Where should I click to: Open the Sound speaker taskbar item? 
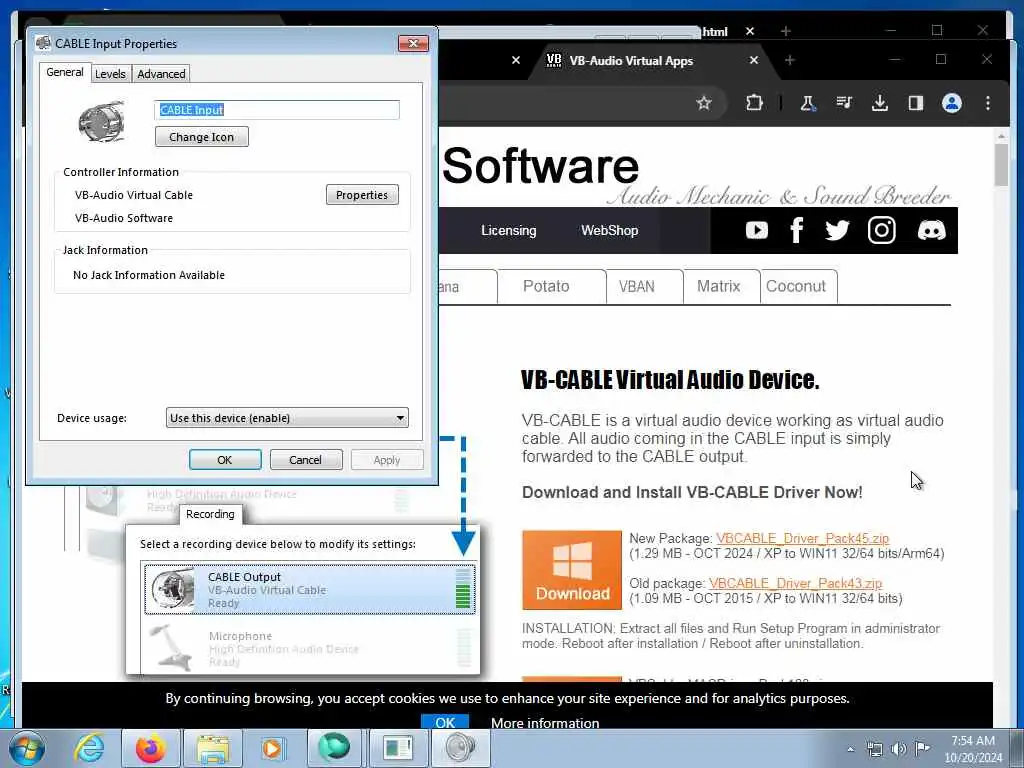pyautogui.click(x=460, y=748)
